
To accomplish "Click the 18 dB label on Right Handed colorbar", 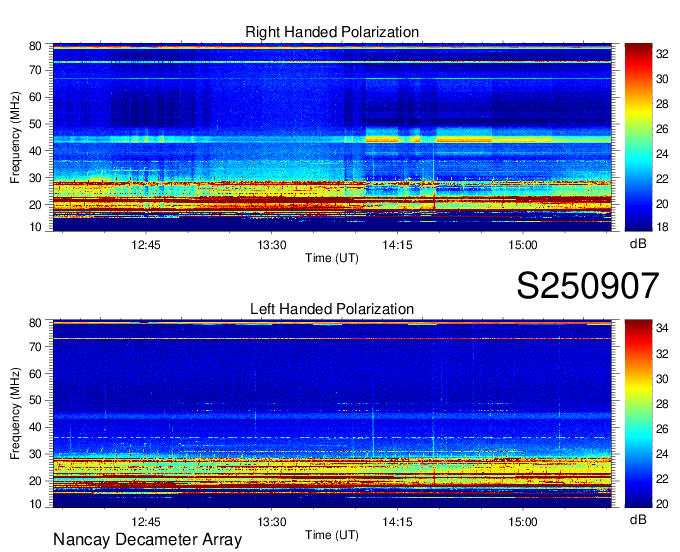I will pos(662,227).
